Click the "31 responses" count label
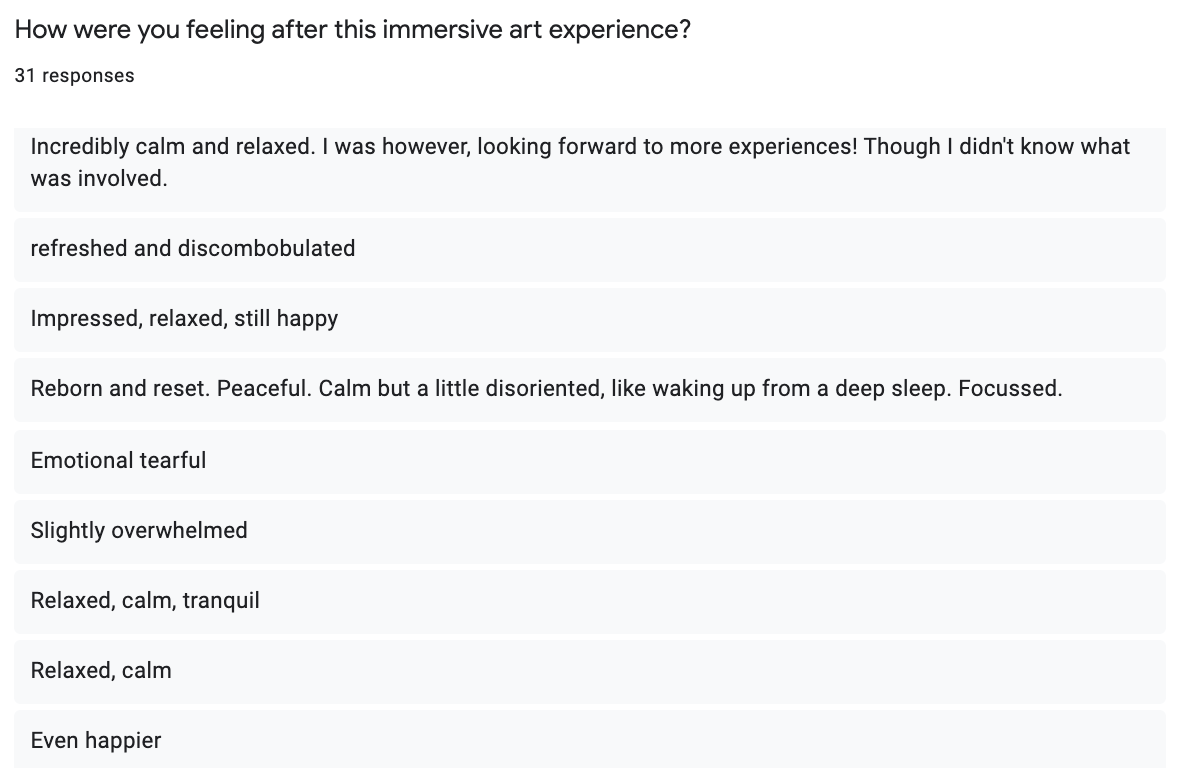This screenshot has height=776, width=1186. coord(74,76)
